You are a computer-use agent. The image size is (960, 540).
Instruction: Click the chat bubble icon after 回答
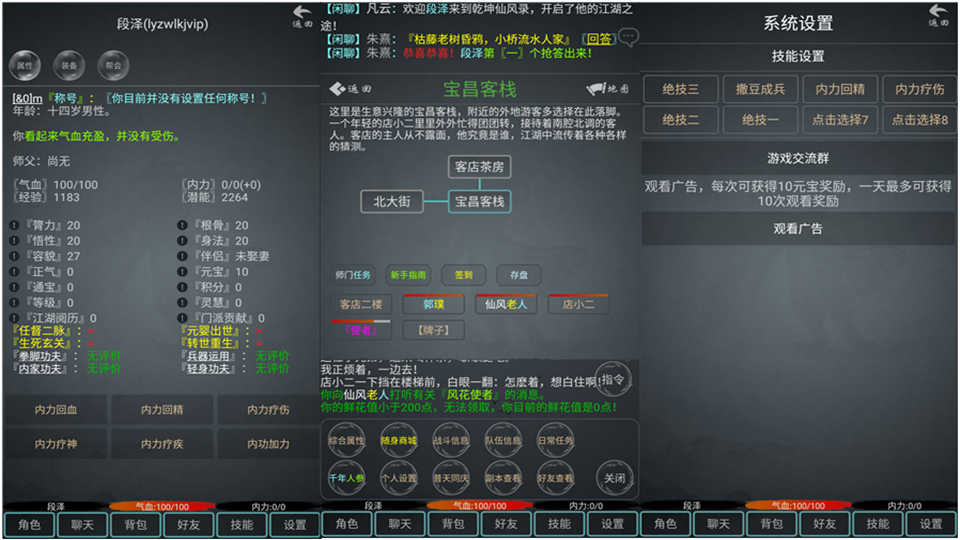pos(628,38)
